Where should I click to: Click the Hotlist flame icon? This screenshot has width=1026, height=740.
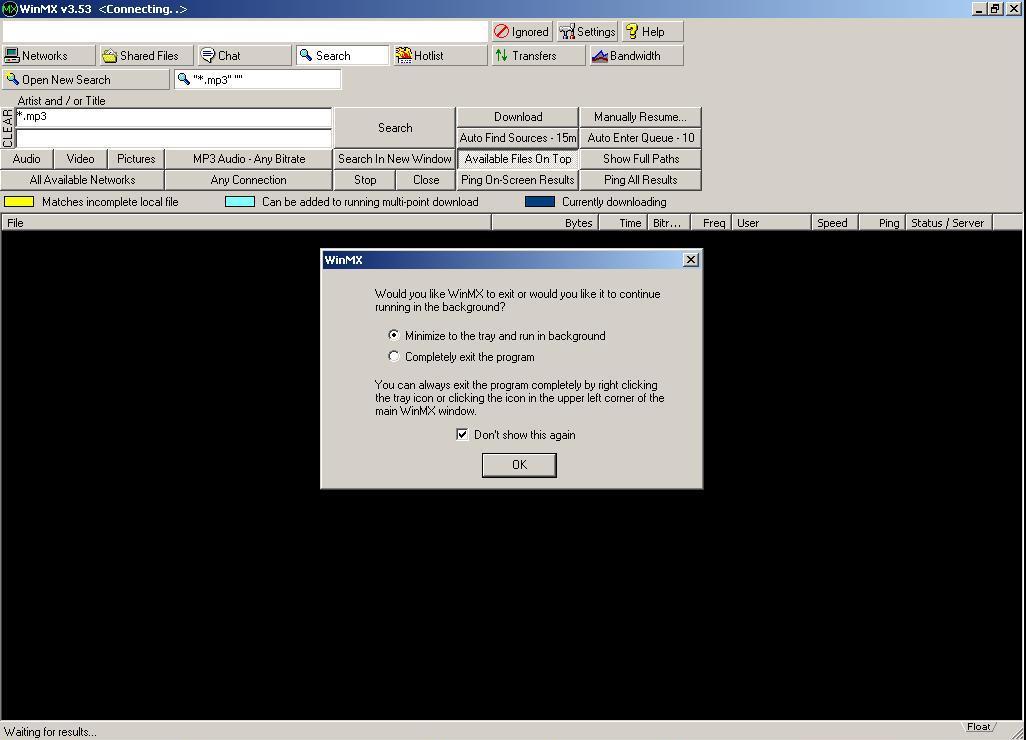click(x=404, y=56)
